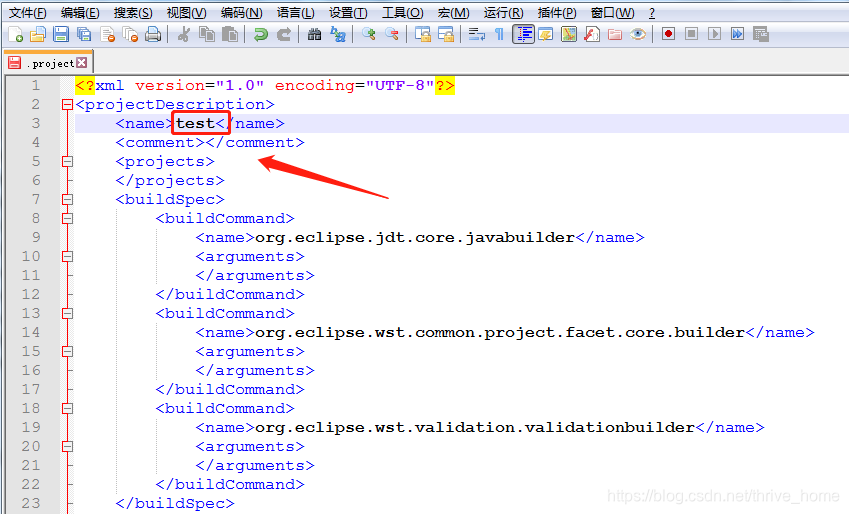Toggle file monitoring eye icon
This screenshot has width=849, height=514.
tap(638, 35)
